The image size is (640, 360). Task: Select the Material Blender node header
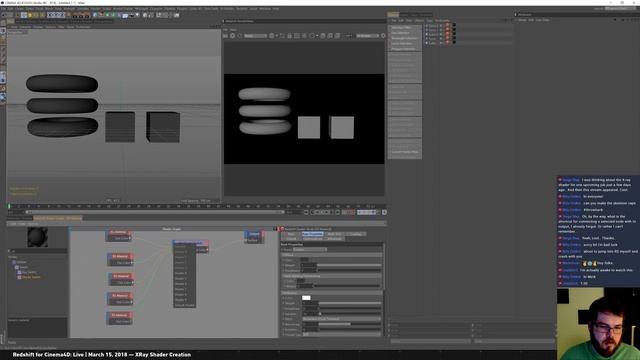click(191, 242)
